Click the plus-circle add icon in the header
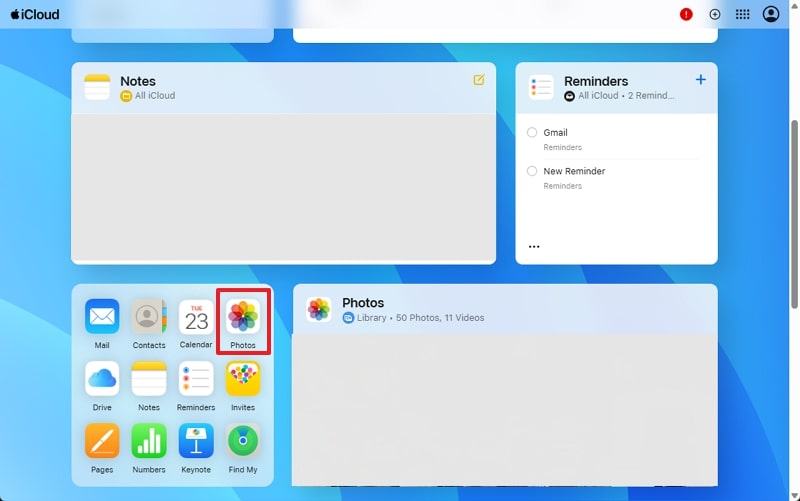The width and height of the screenshot is (800, 501). (715, 14)
